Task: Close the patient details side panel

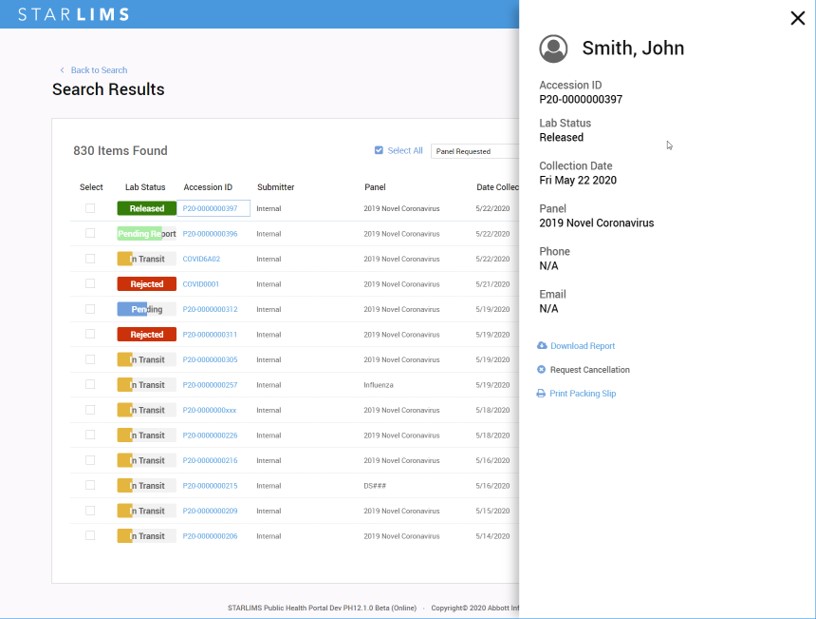Action: 797,18
